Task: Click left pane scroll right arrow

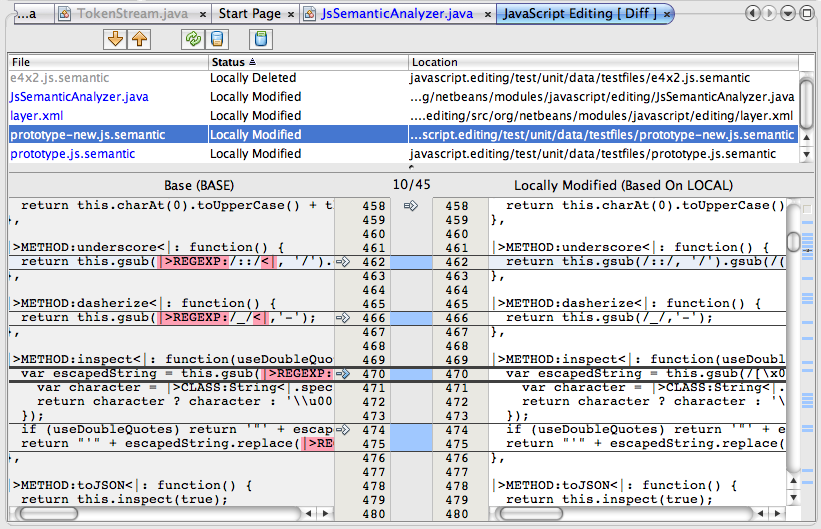Action: click(x=326, y=514)
